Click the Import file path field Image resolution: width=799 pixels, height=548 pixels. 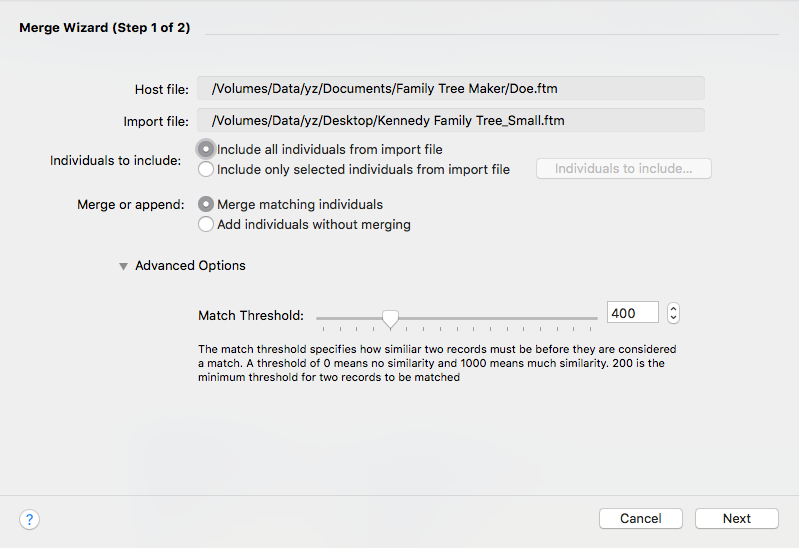(450, 120)
